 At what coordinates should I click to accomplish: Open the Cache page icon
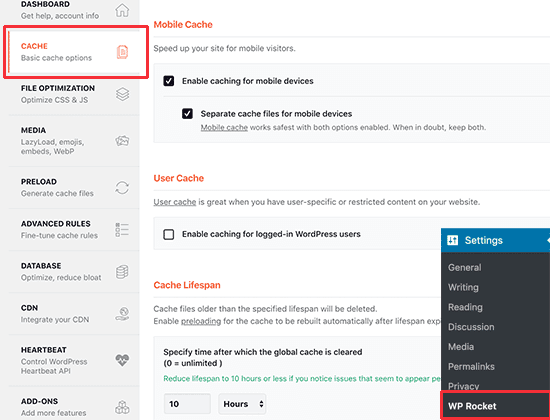pos(122,52)
